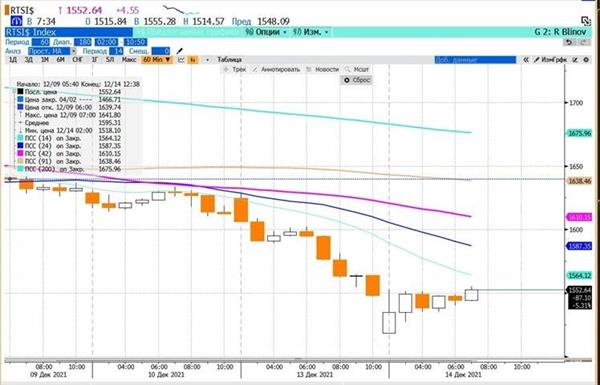This screenshot has width=600, height=385.
Task: Select the 6М range tab
Action: pos(60,60)
